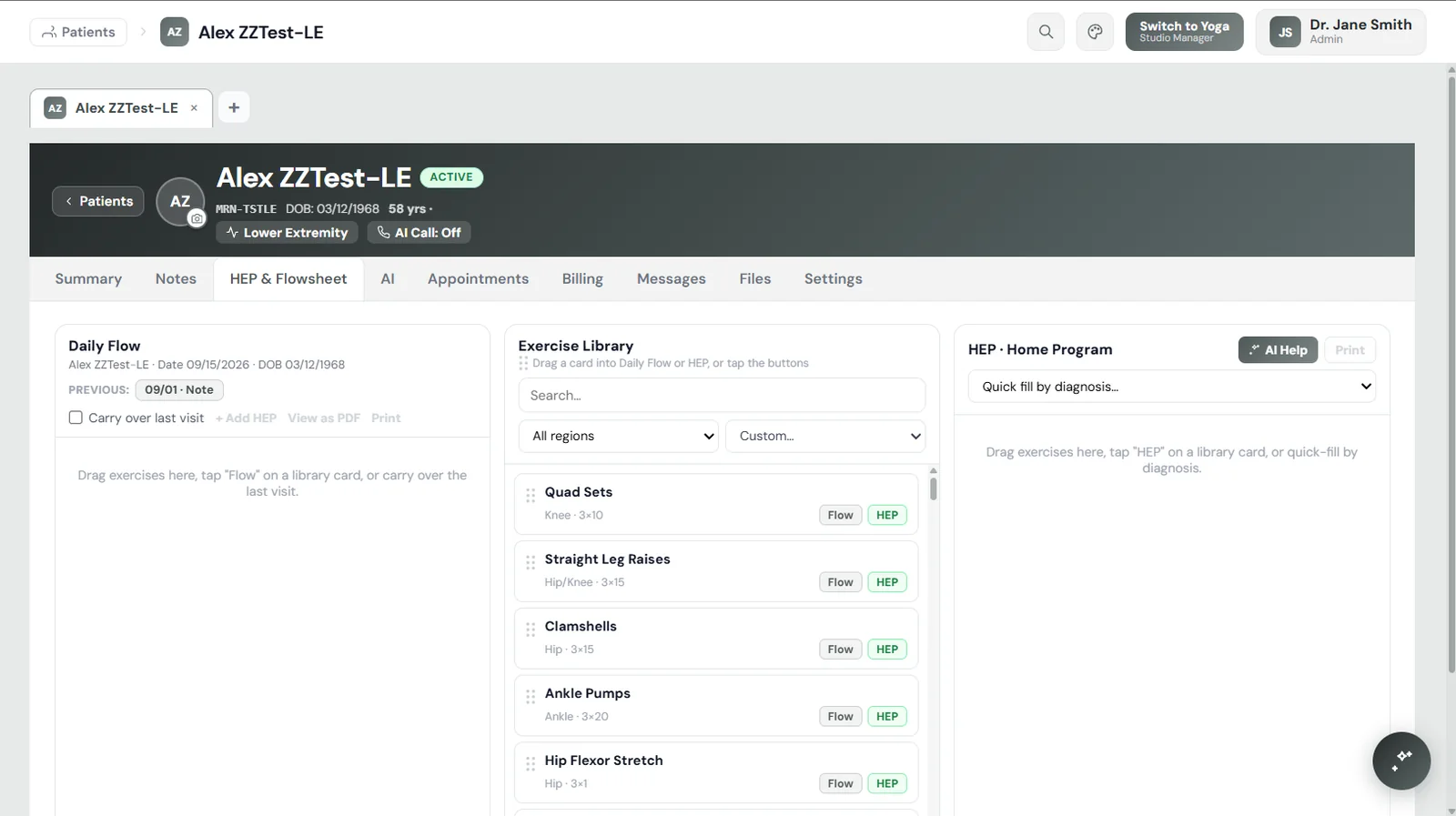The height and width of the screenshot is (816, 1456).
Task: Open the All regions filter dropdown
Action: tap(619, 436)
